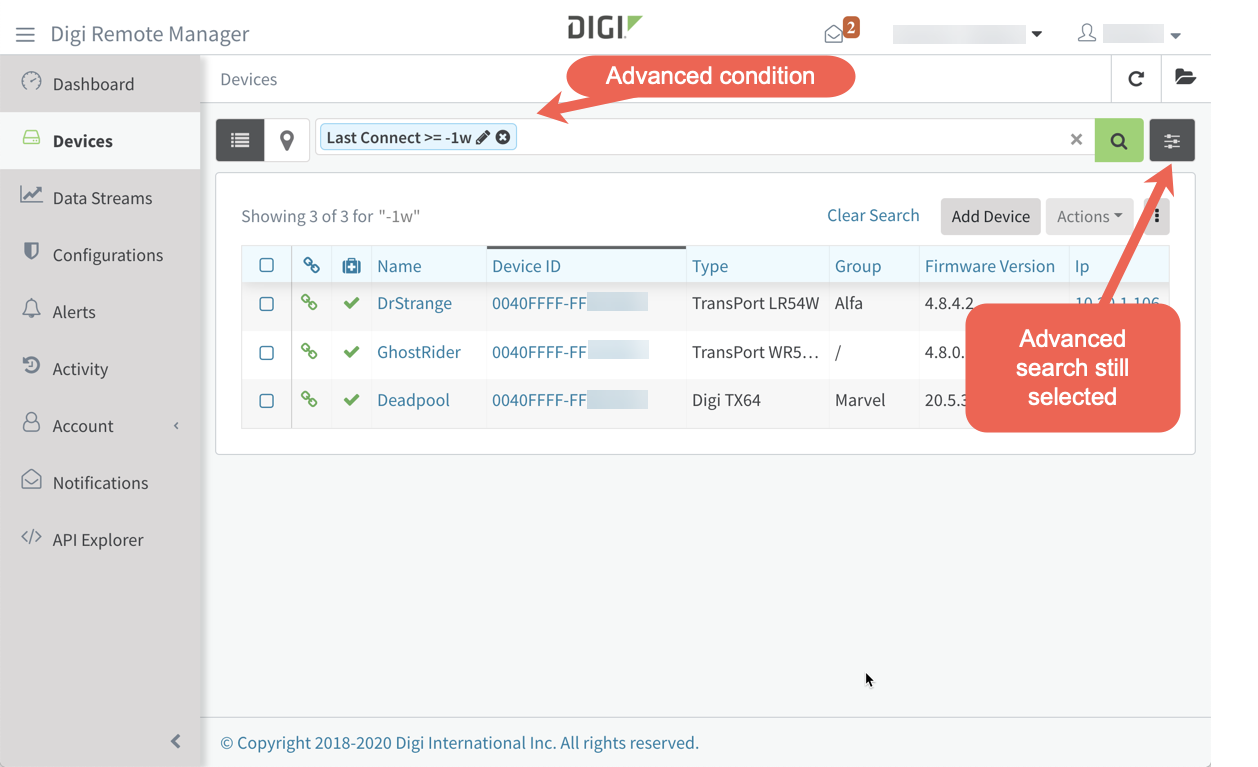Open GhostRider's Device ID link
Viewport: 1258px width, 767px height.
pos(570,352)
